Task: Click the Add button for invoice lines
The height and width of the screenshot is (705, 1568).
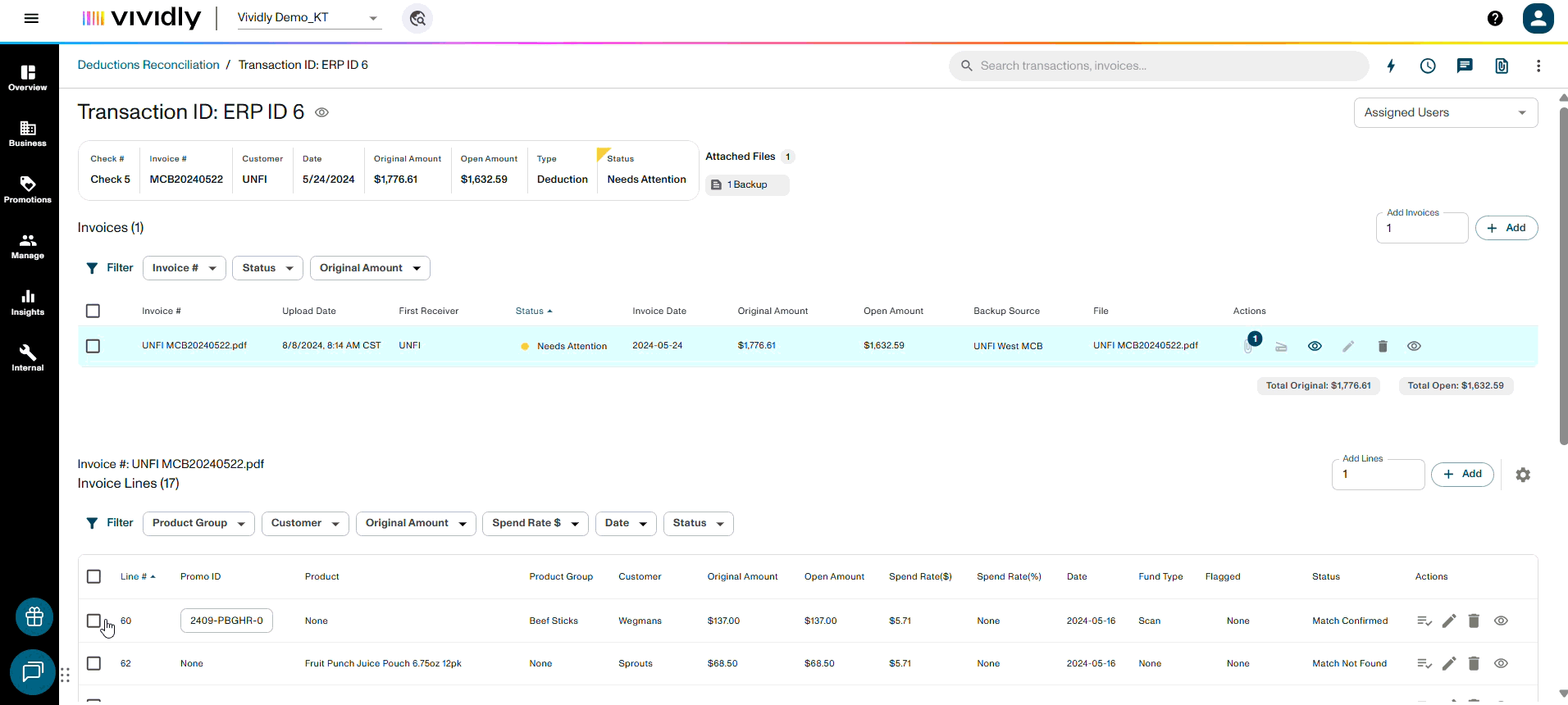Action: point(1462,474)
